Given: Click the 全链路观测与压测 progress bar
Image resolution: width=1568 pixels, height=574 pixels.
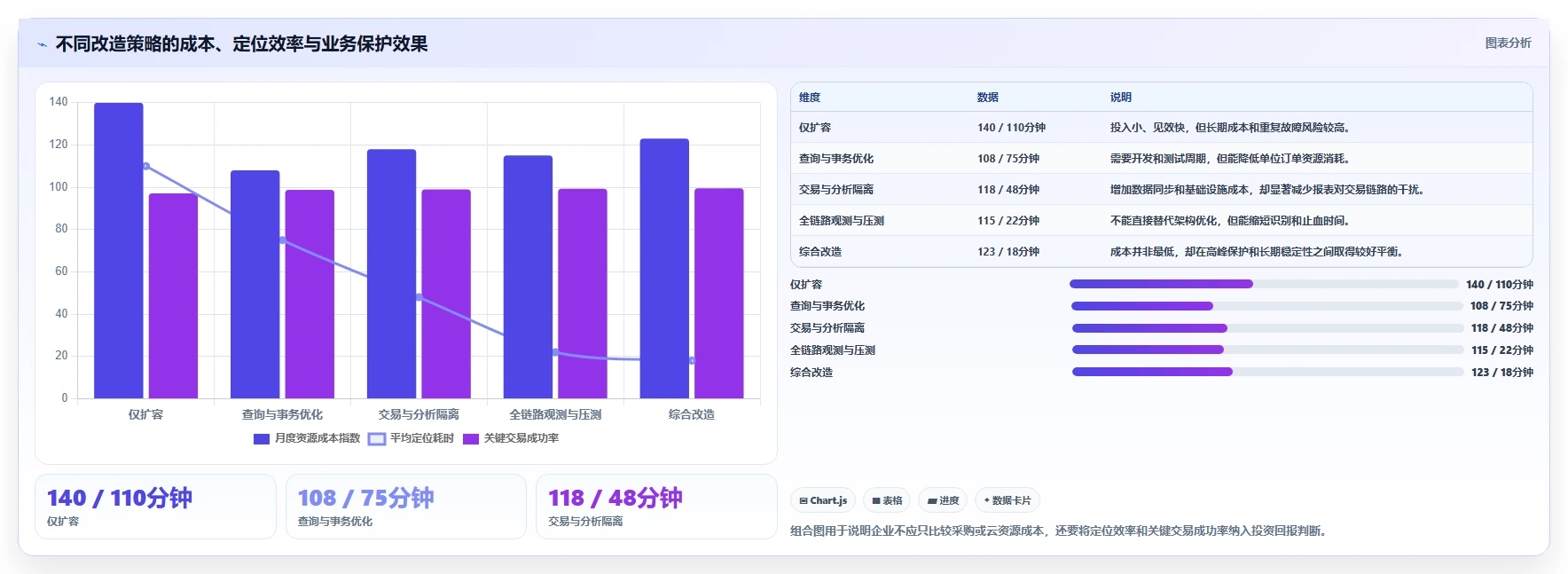Looking at the screenshot, I should click(1268, 350).
